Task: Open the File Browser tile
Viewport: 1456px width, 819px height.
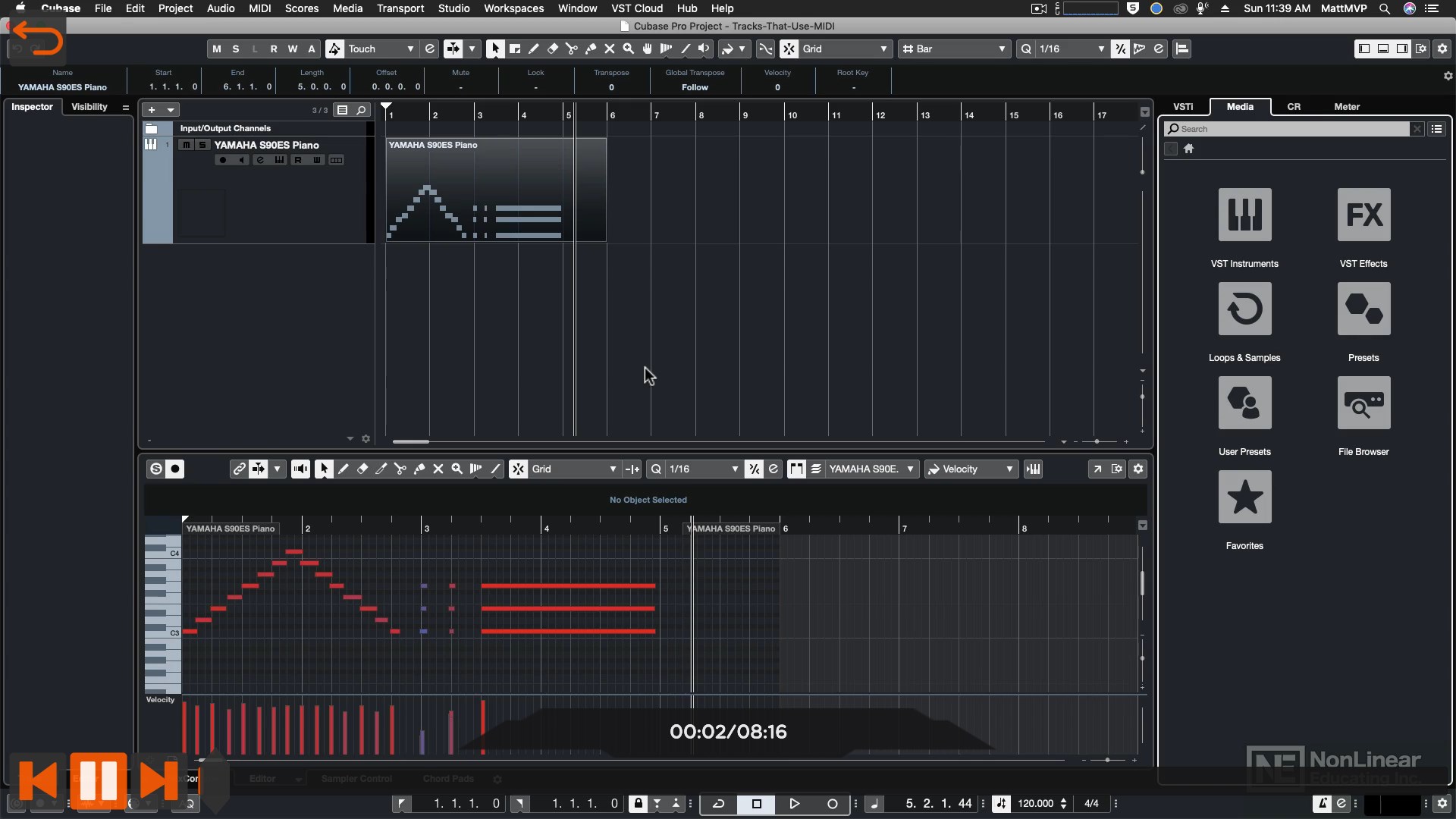Action: tap(1363, 403)
